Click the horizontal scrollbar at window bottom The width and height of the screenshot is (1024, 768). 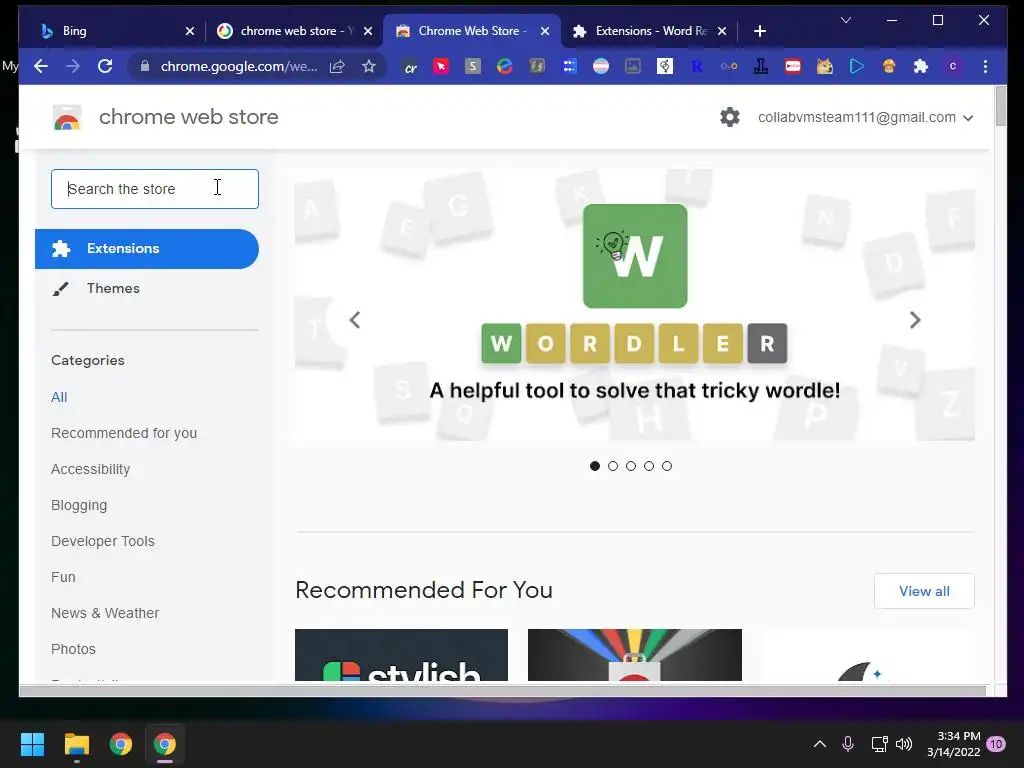click(x=503, y=690)
